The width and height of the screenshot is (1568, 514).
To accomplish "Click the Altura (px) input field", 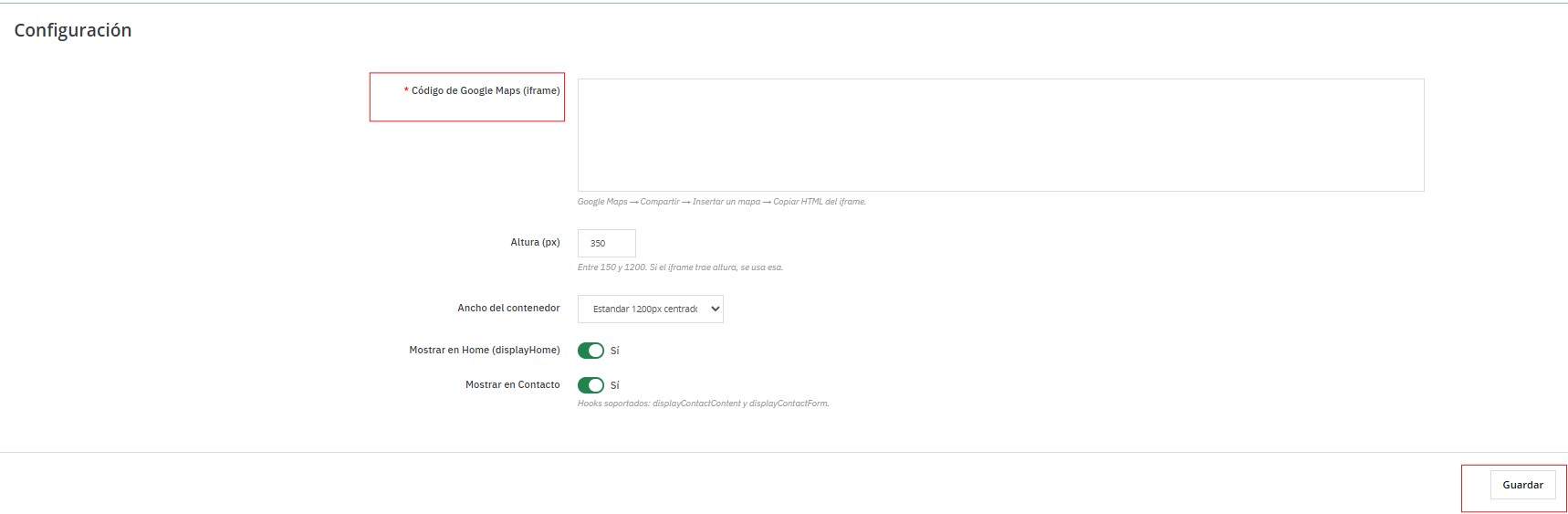I will point(606,244).
